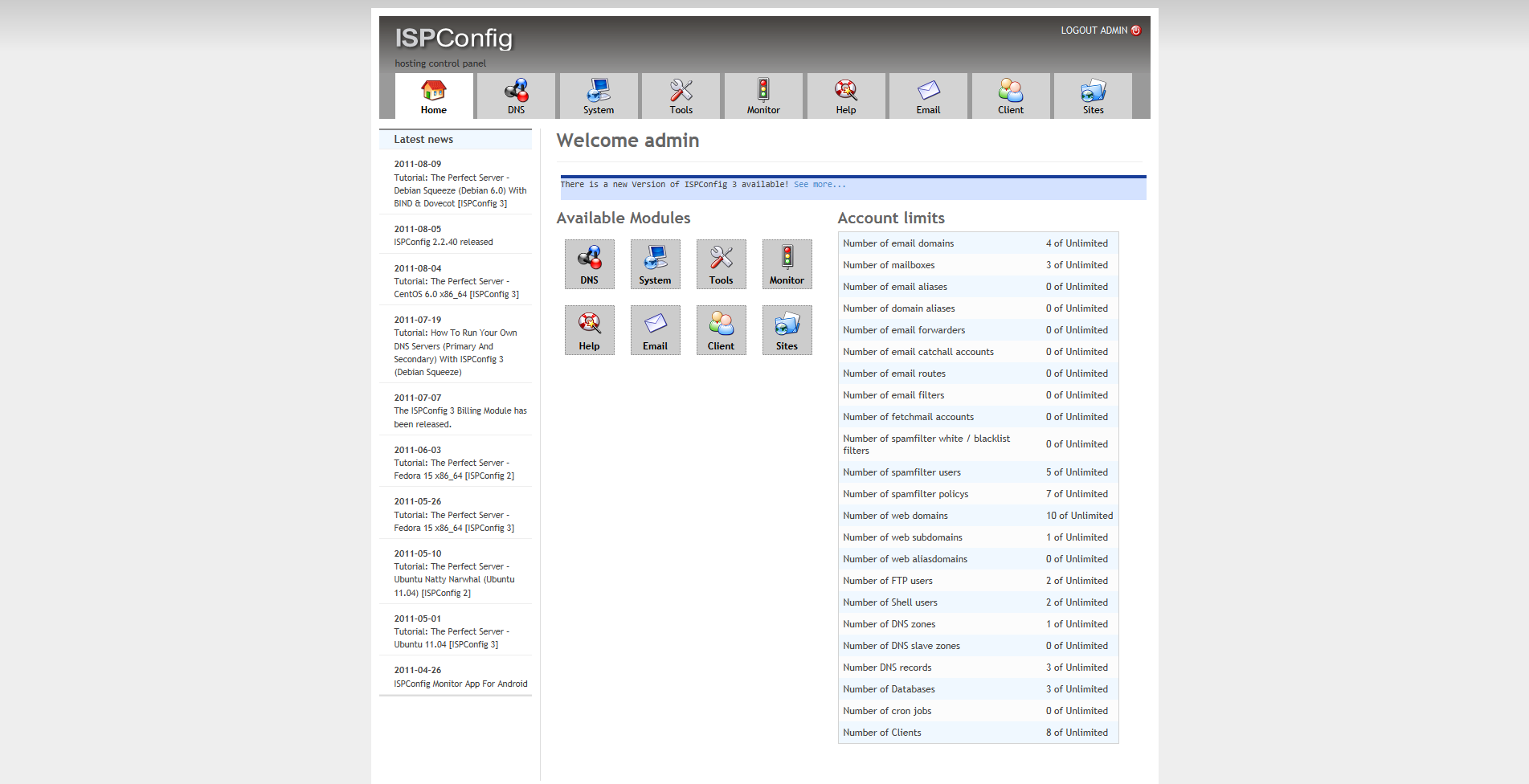This screenshot has width=1529, height=784.
Task: Open System module under Available Modules
Action: coord(656,264)
